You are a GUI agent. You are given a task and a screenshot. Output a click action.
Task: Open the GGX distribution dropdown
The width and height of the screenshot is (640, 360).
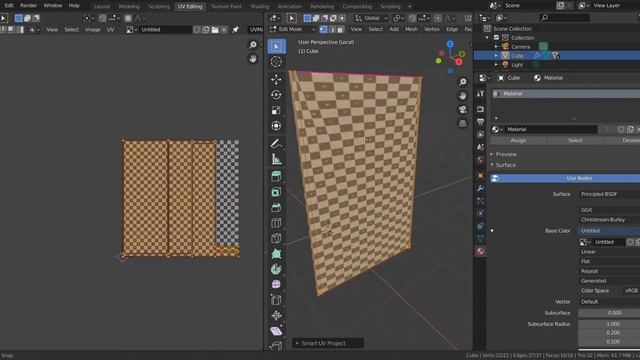point(609,210)
